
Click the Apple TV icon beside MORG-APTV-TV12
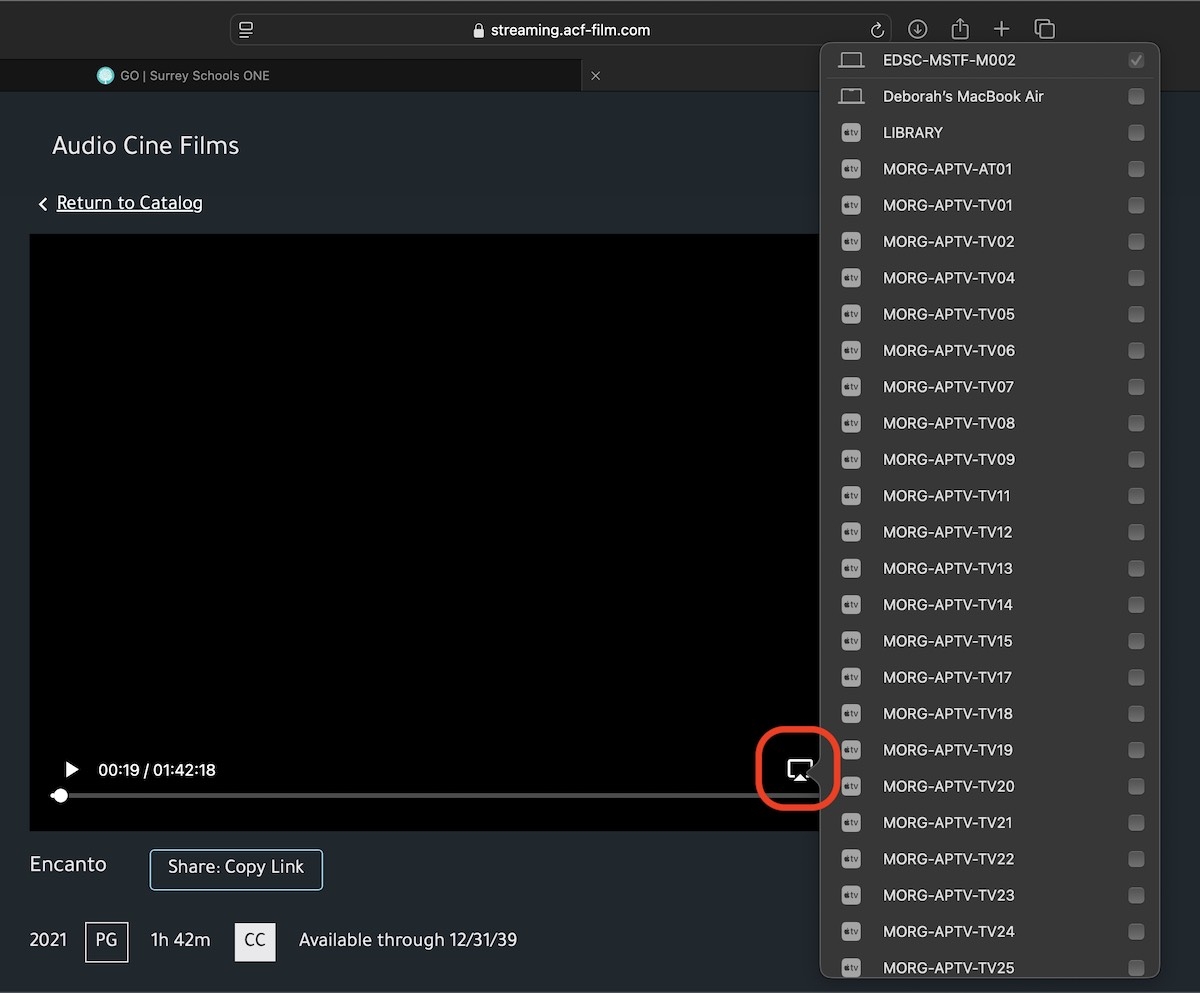click(x=851, y=532)
